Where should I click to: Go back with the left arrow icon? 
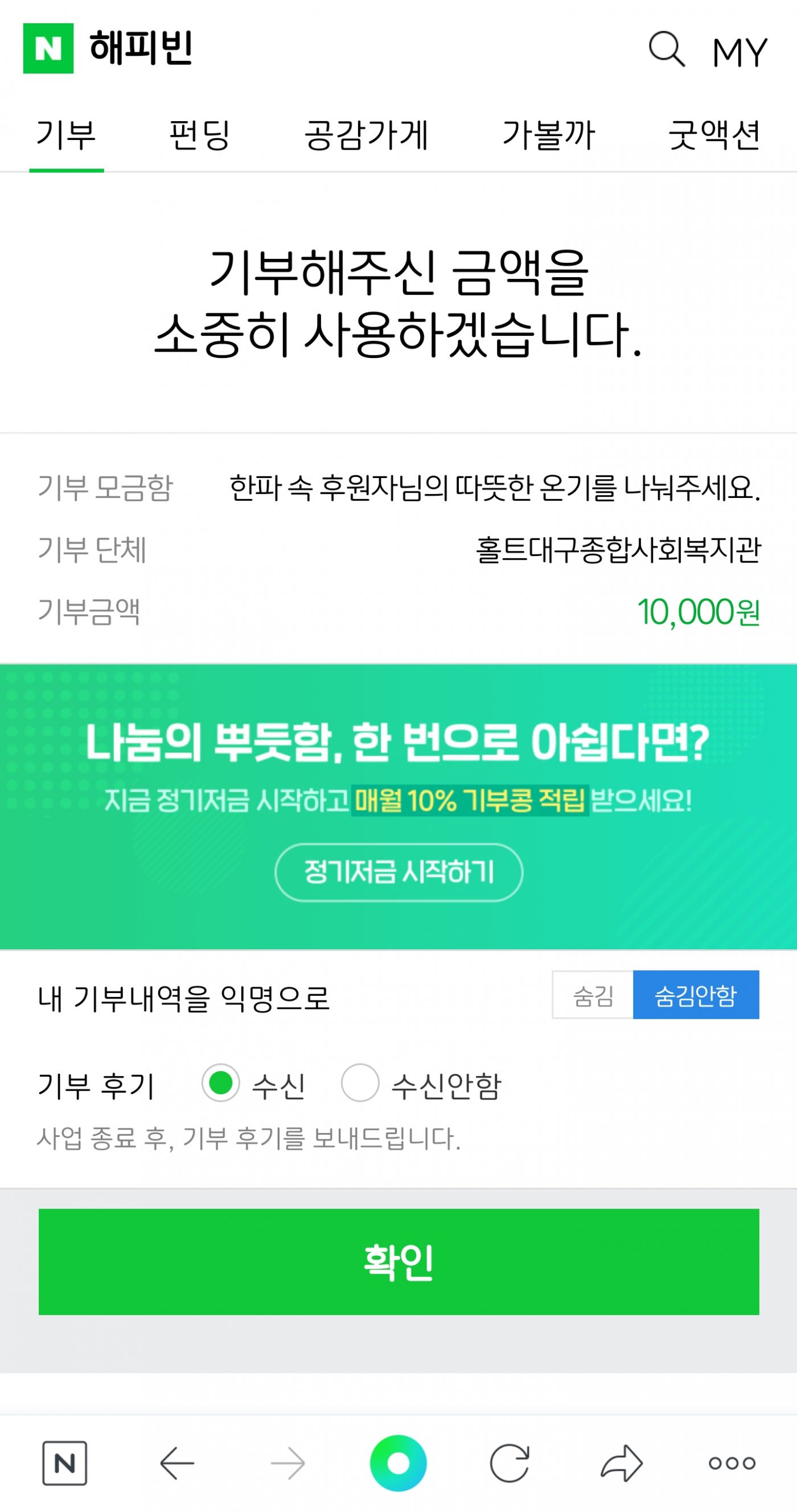[177, 1462]
